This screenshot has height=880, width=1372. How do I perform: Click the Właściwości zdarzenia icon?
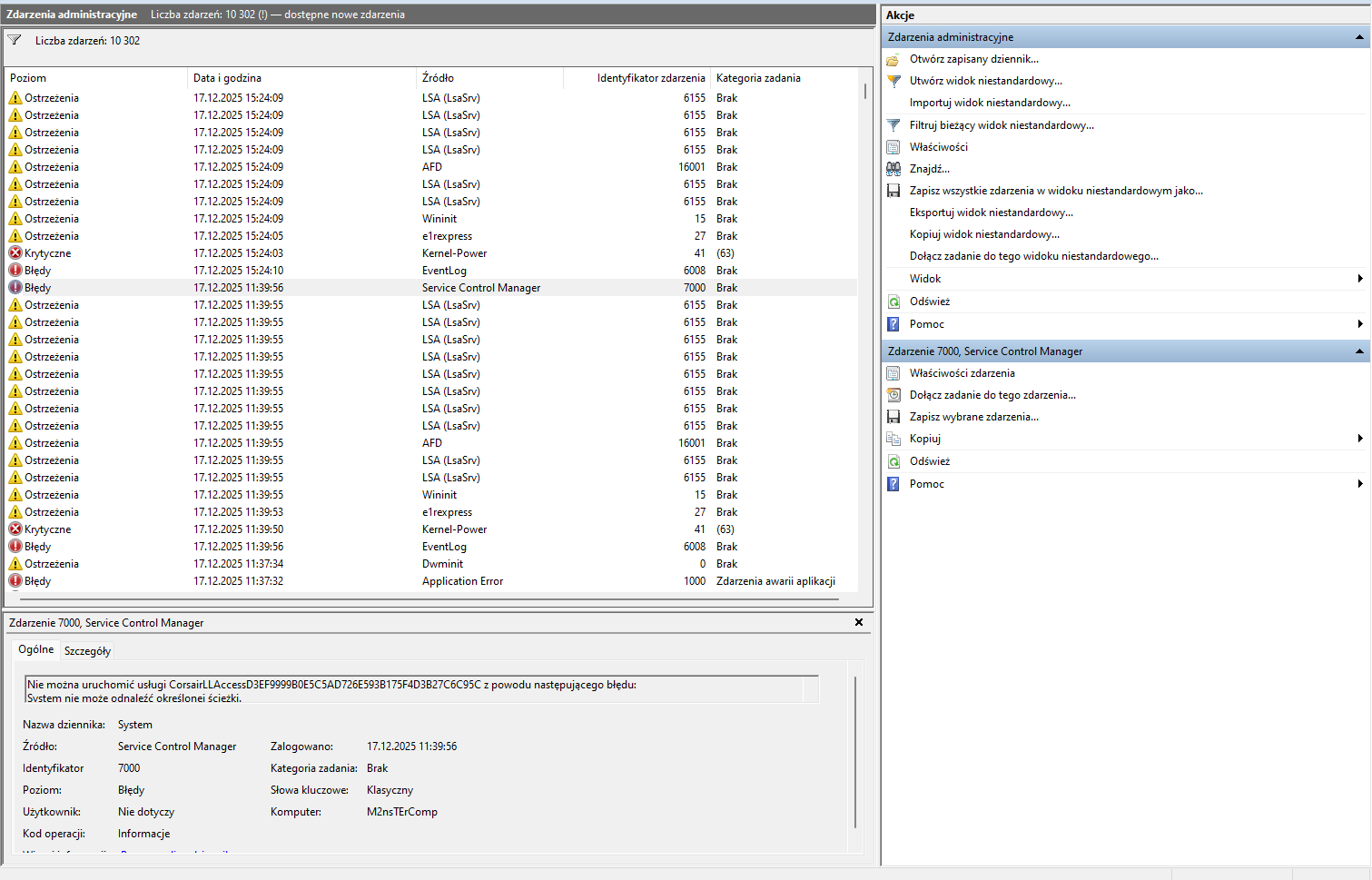click(x=893, y=373)
